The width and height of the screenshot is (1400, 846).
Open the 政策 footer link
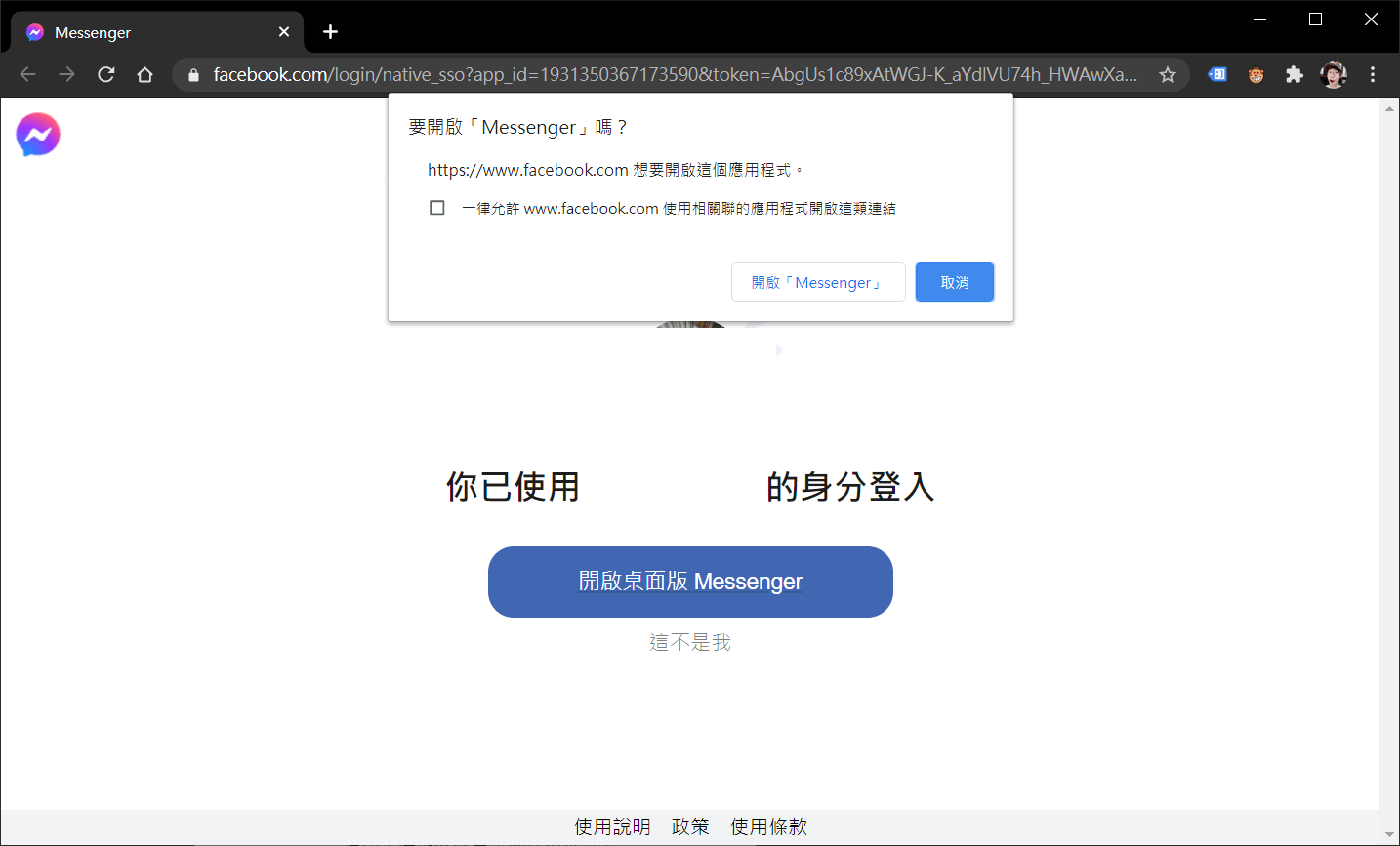[x=690, y=826]
